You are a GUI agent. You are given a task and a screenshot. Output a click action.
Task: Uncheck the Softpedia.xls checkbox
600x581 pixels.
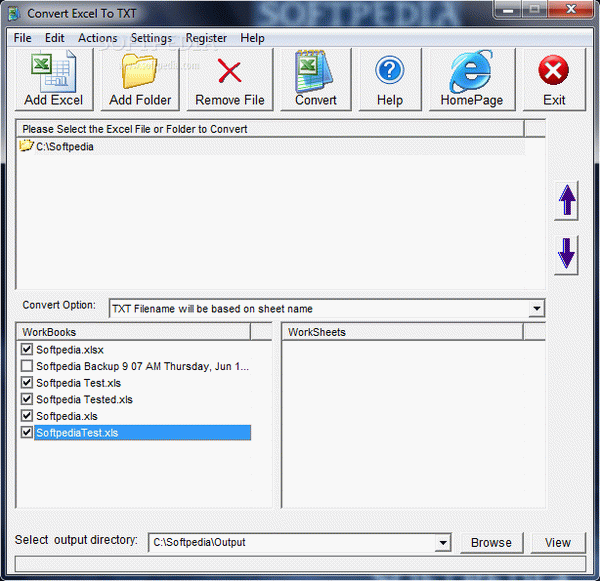click(27, 416)
